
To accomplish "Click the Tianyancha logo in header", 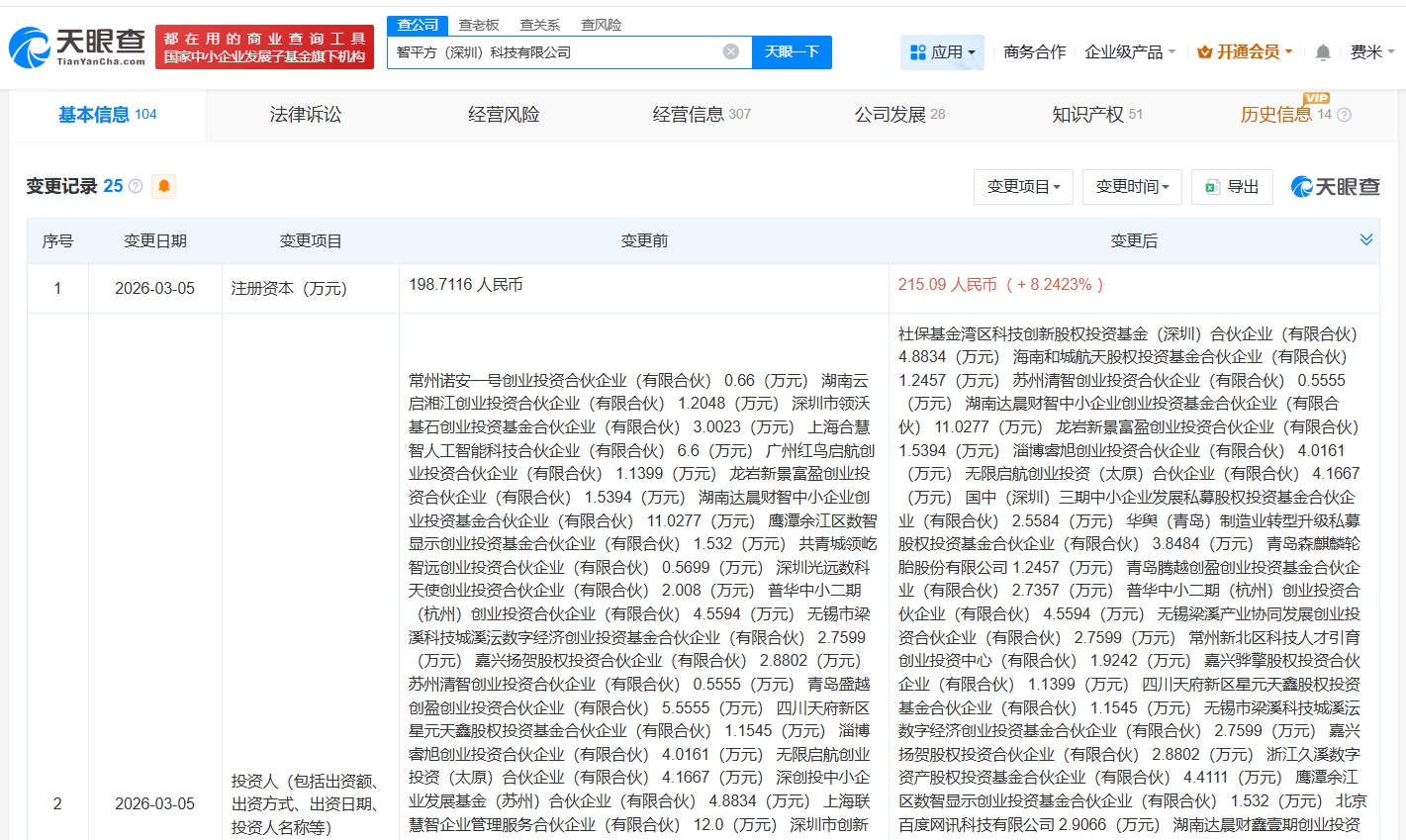I will pyautogui.click(x=77, y=47).
